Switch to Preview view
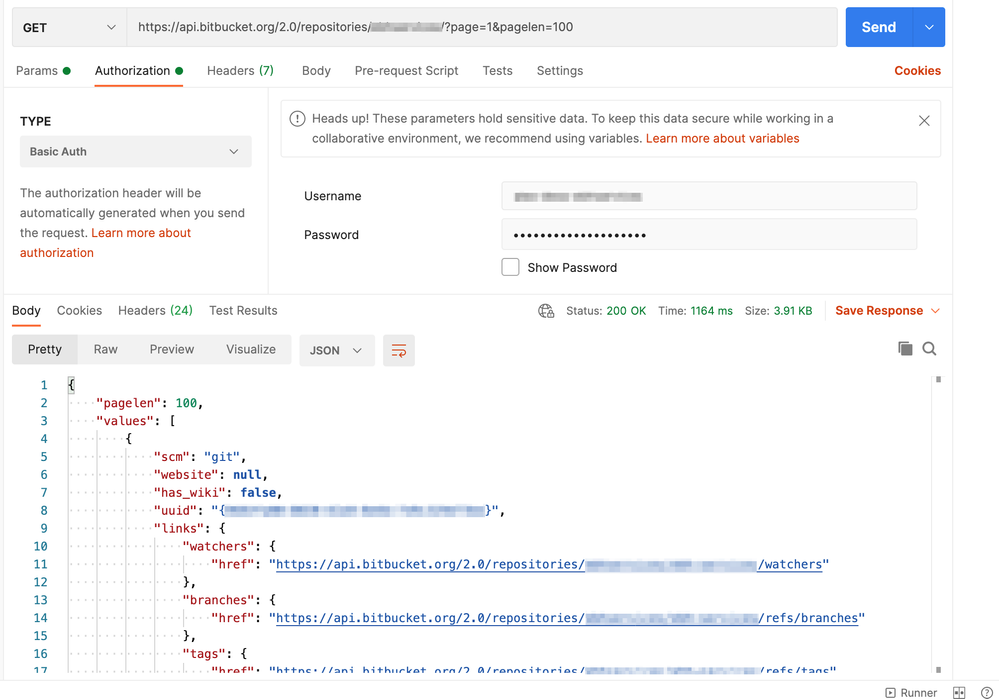The width and height of the screenshot is (999, 699). click(171, 349)
